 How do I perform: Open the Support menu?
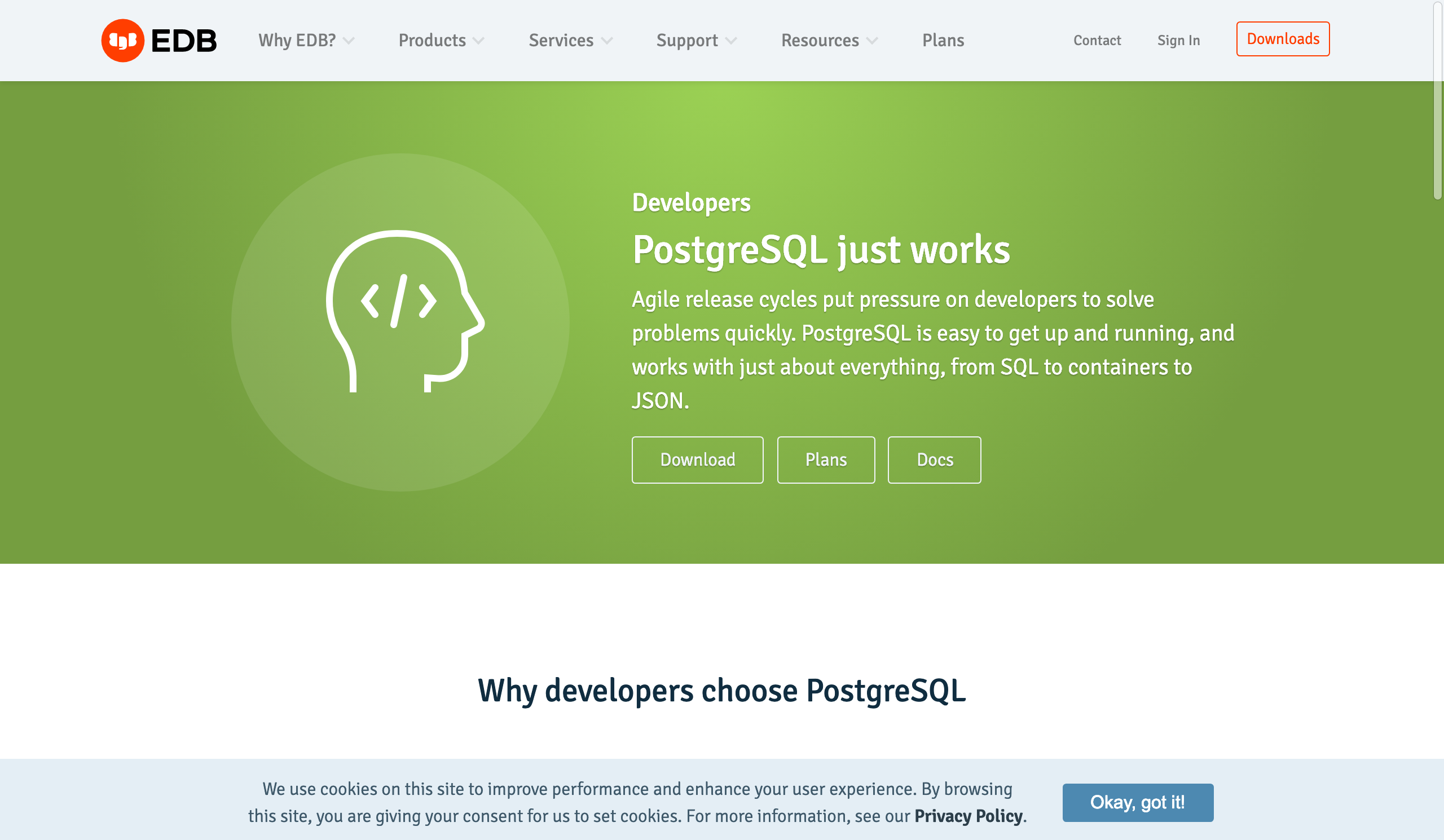687,40
